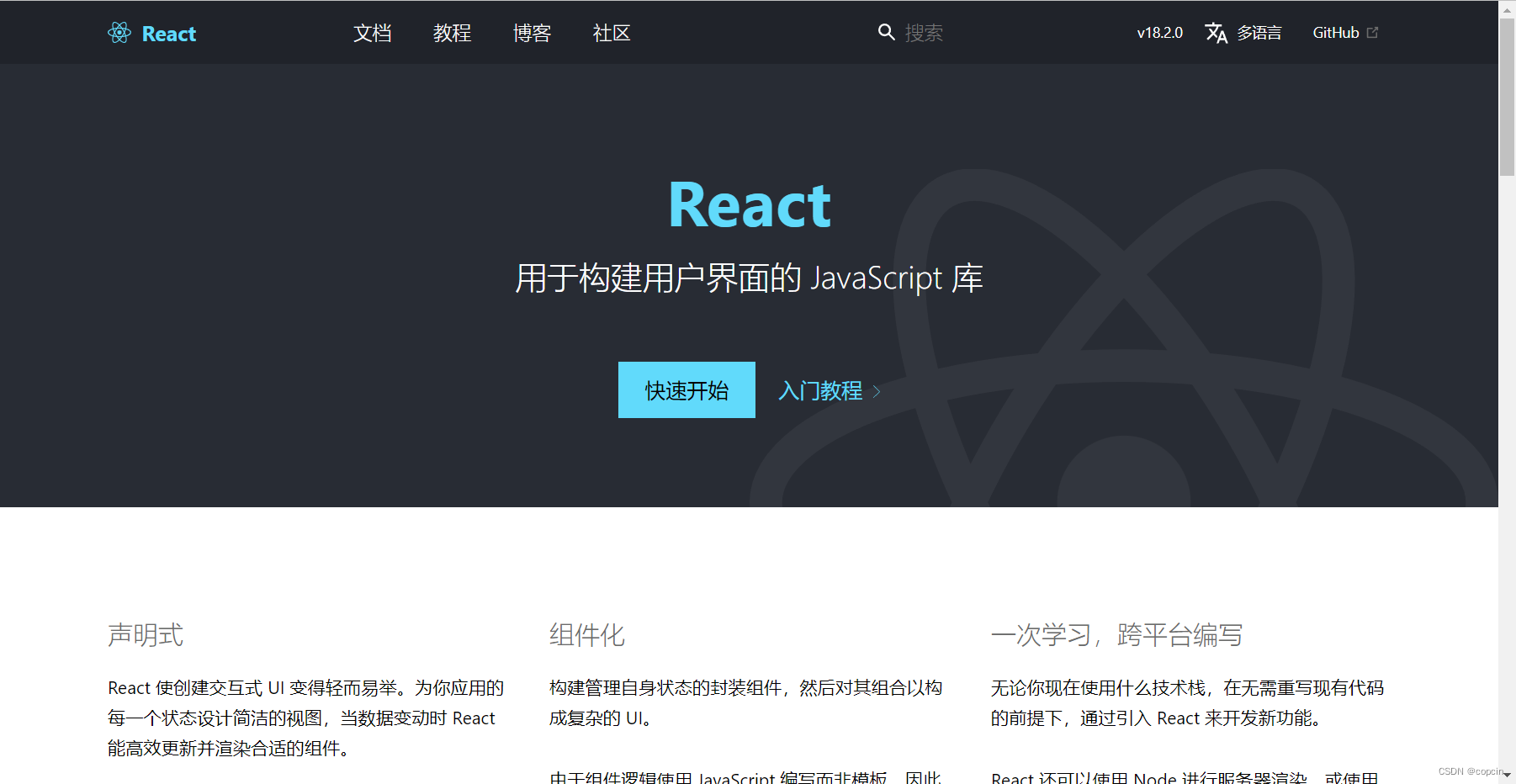
Task: Open the 文档 nav item
Action: pyautogui.click(x=373, y=33)
